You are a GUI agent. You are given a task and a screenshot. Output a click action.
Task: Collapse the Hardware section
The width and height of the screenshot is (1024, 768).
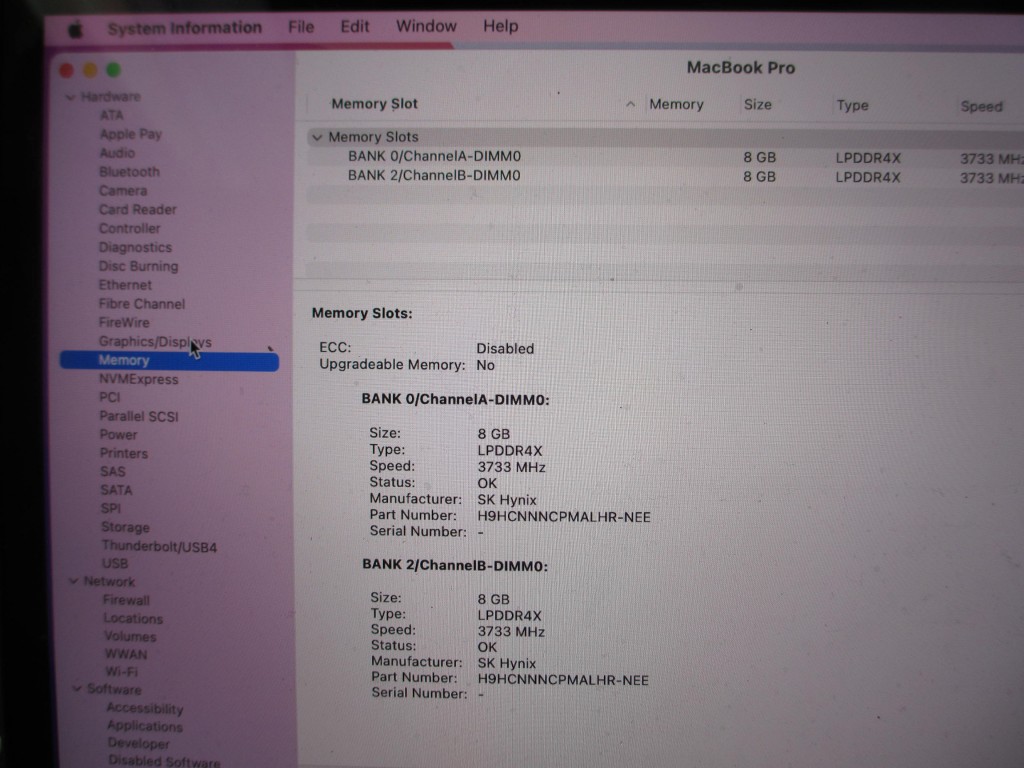pos(71,97)
